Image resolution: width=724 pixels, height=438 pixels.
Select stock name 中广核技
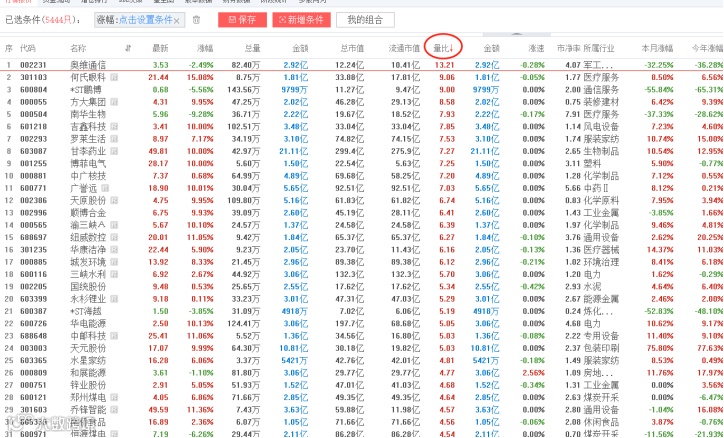pyautogui.click(x=88, y=175)
